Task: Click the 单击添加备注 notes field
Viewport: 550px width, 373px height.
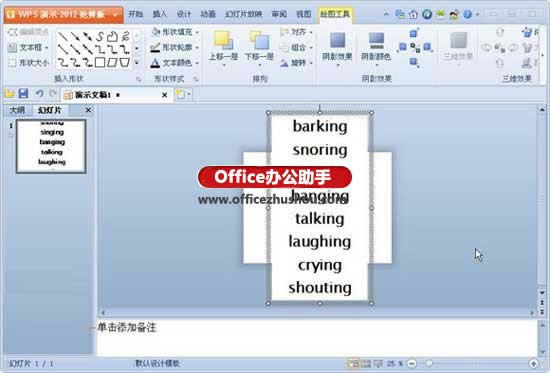Action: tap(317, 337)
